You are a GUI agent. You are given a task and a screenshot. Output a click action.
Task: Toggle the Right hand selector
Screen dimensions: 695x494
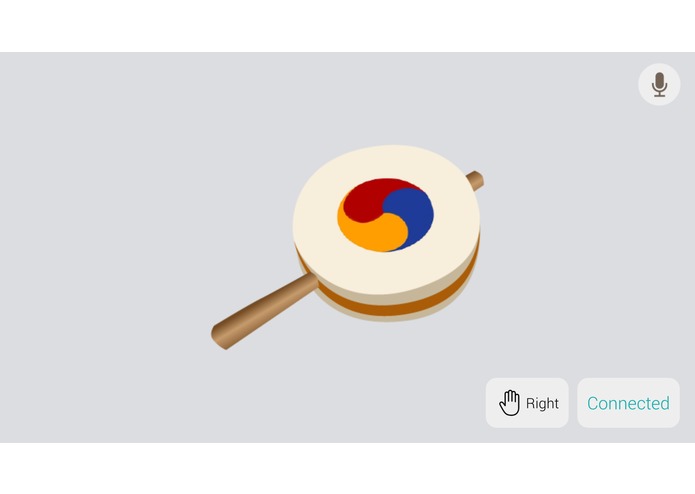(527, 403)
